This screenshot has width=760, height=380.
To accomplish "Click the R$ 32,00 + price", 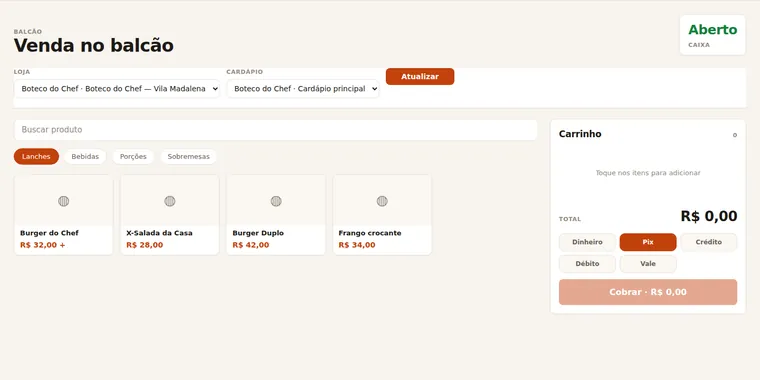I will coord(43,245).
